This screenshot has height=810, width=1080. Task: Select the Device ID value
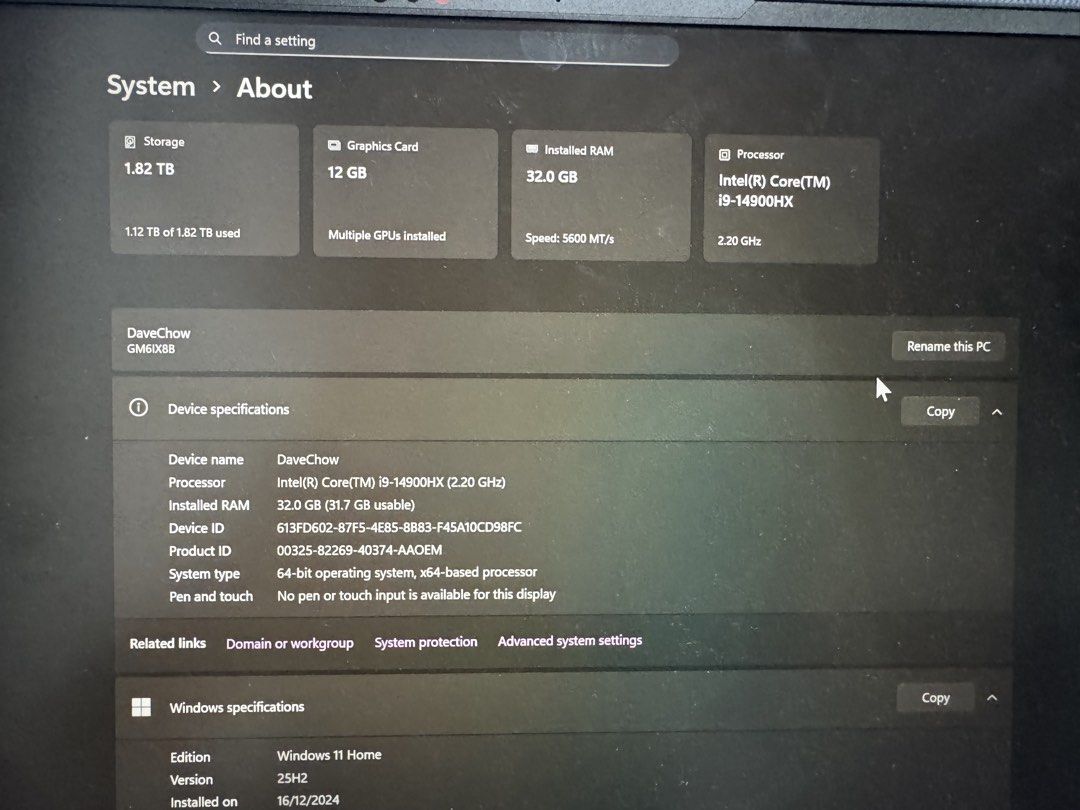399,528
